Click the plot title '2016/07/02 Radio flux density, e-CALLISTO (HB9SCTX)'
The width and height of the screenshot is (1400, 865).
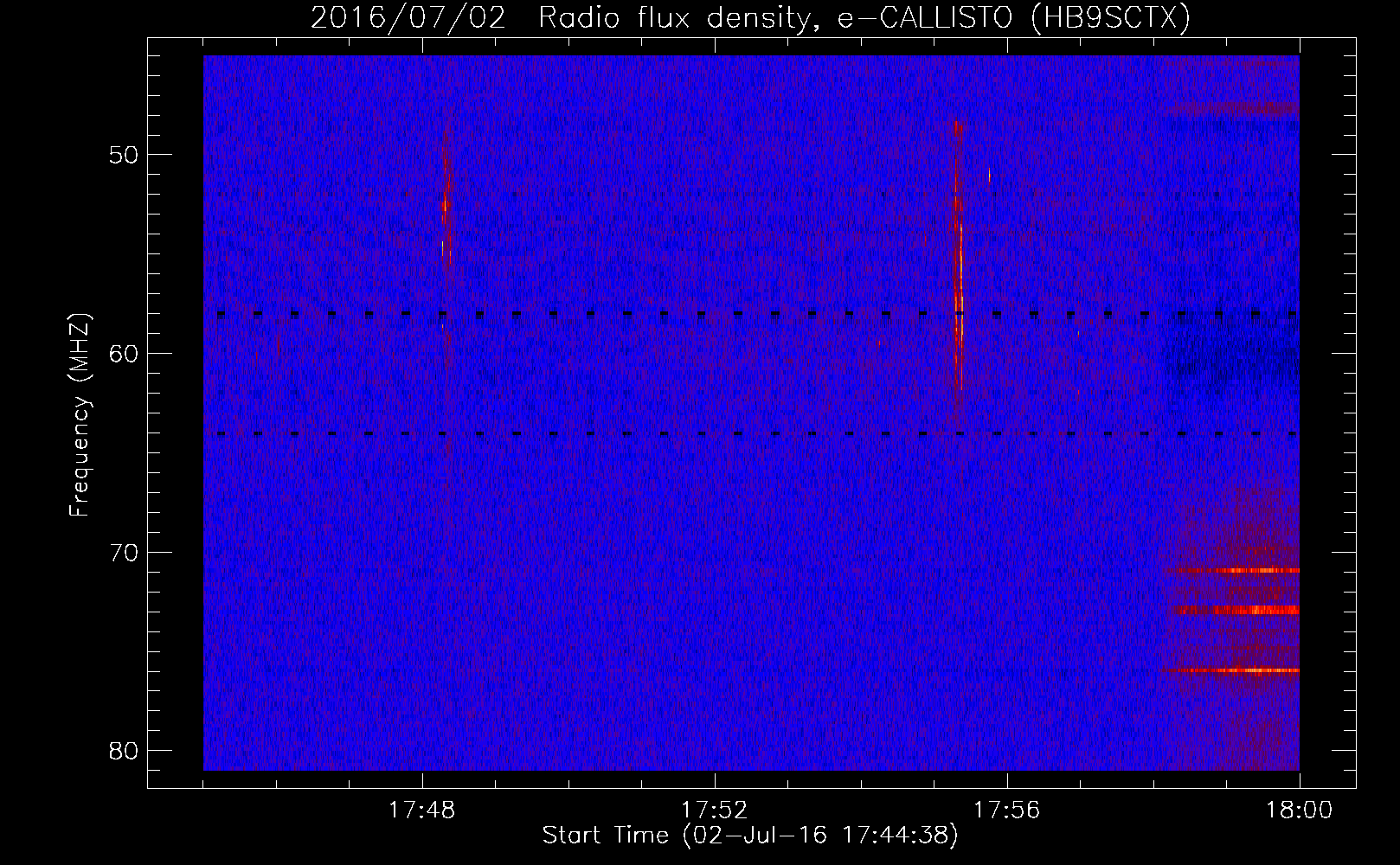coord(750,16)
